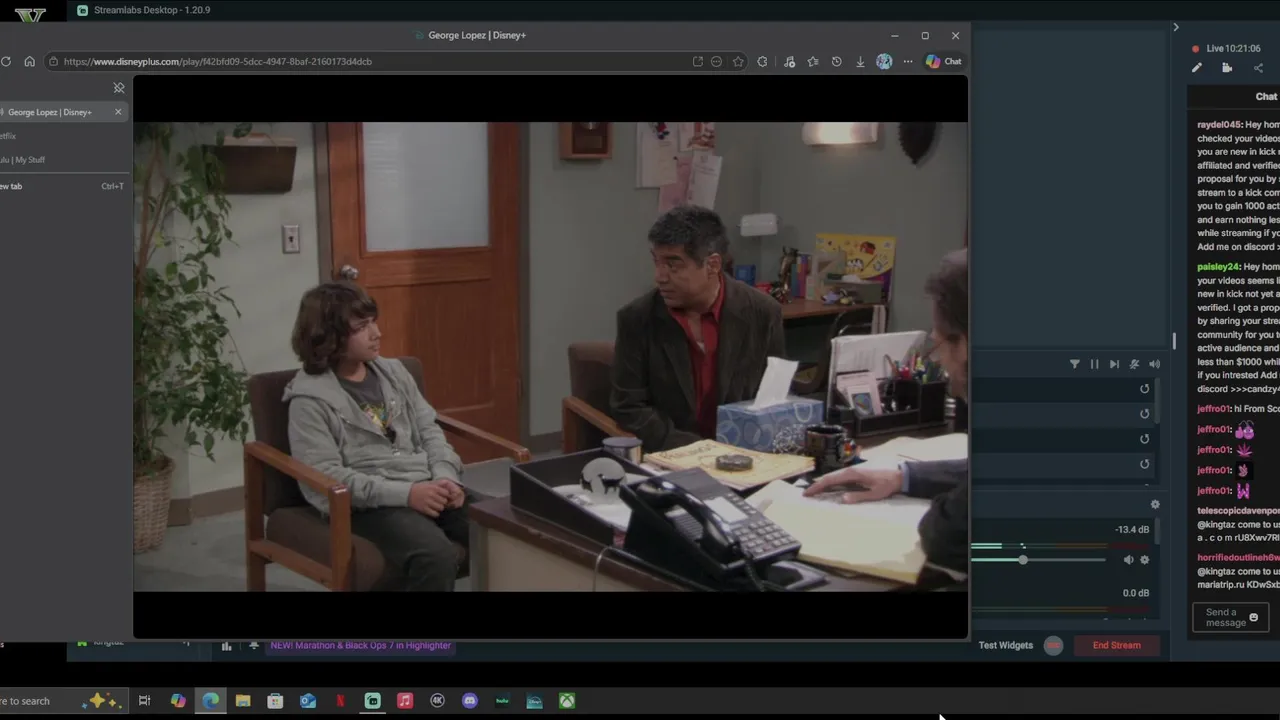Click the George Lopez video player
This screenshot has height=720, width=1280.
point(550,357)
